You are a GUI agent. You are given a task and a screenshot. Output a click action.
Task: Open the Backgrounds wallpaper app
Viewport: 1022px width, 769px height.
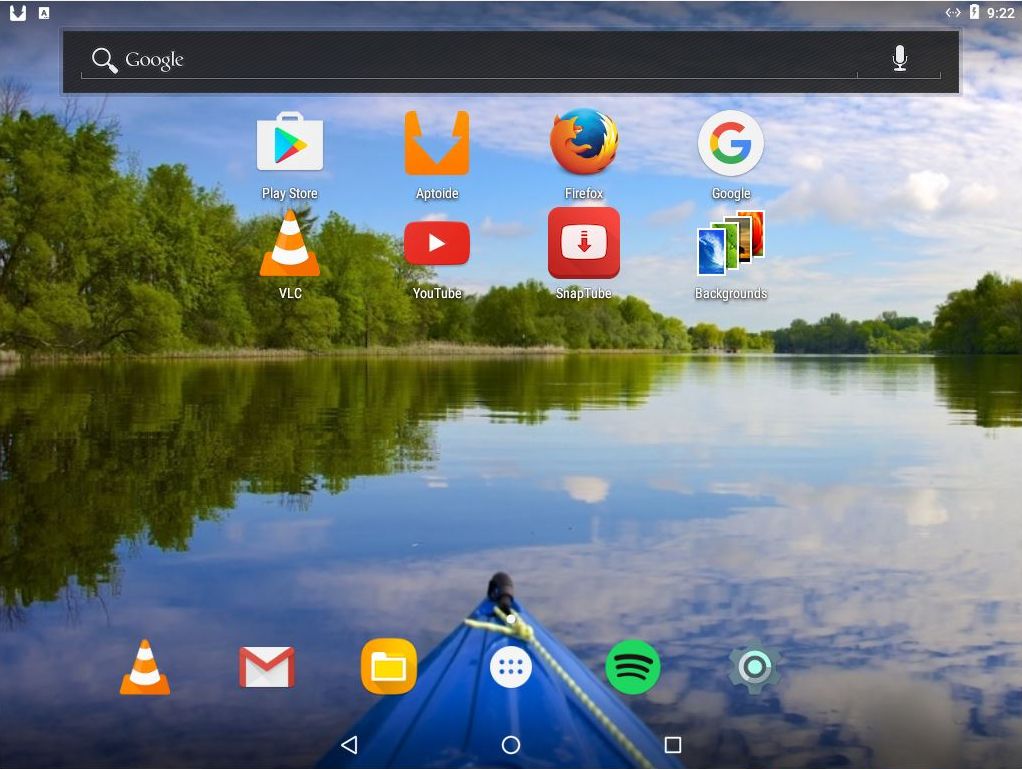tap(731, 243)
